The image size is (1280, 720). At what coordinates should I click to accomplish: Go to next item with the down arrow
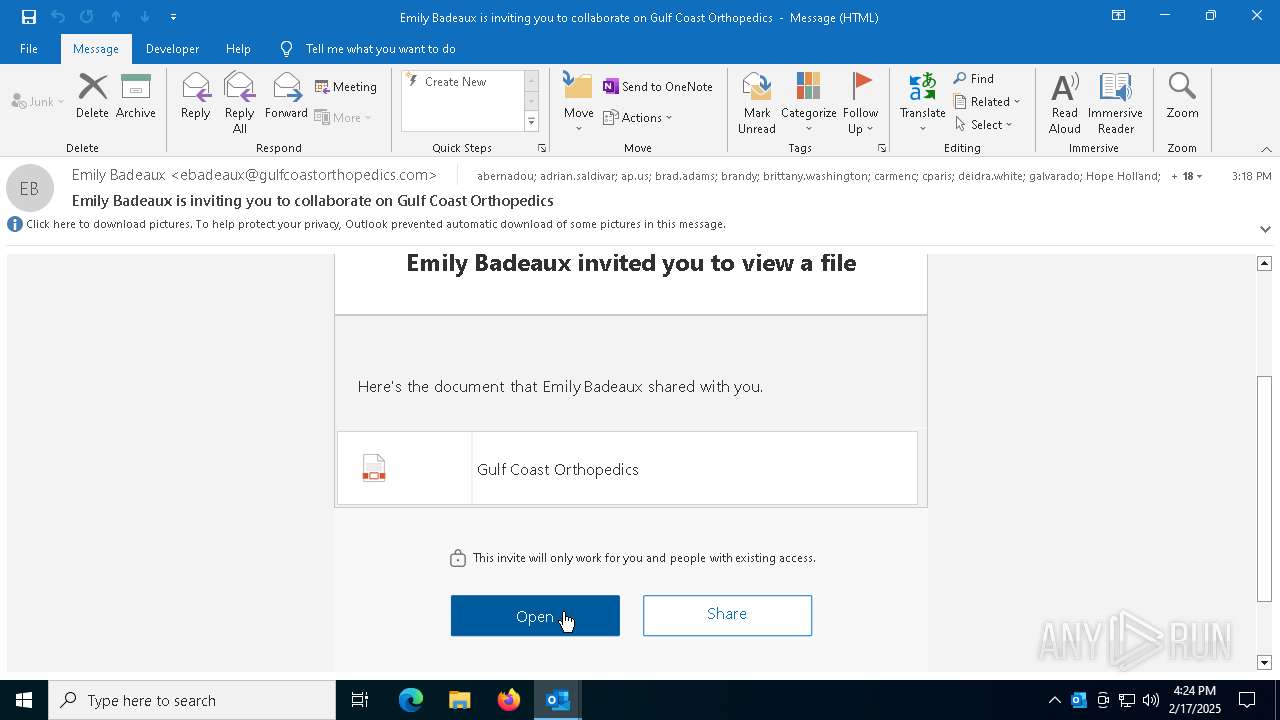[145, 17]
